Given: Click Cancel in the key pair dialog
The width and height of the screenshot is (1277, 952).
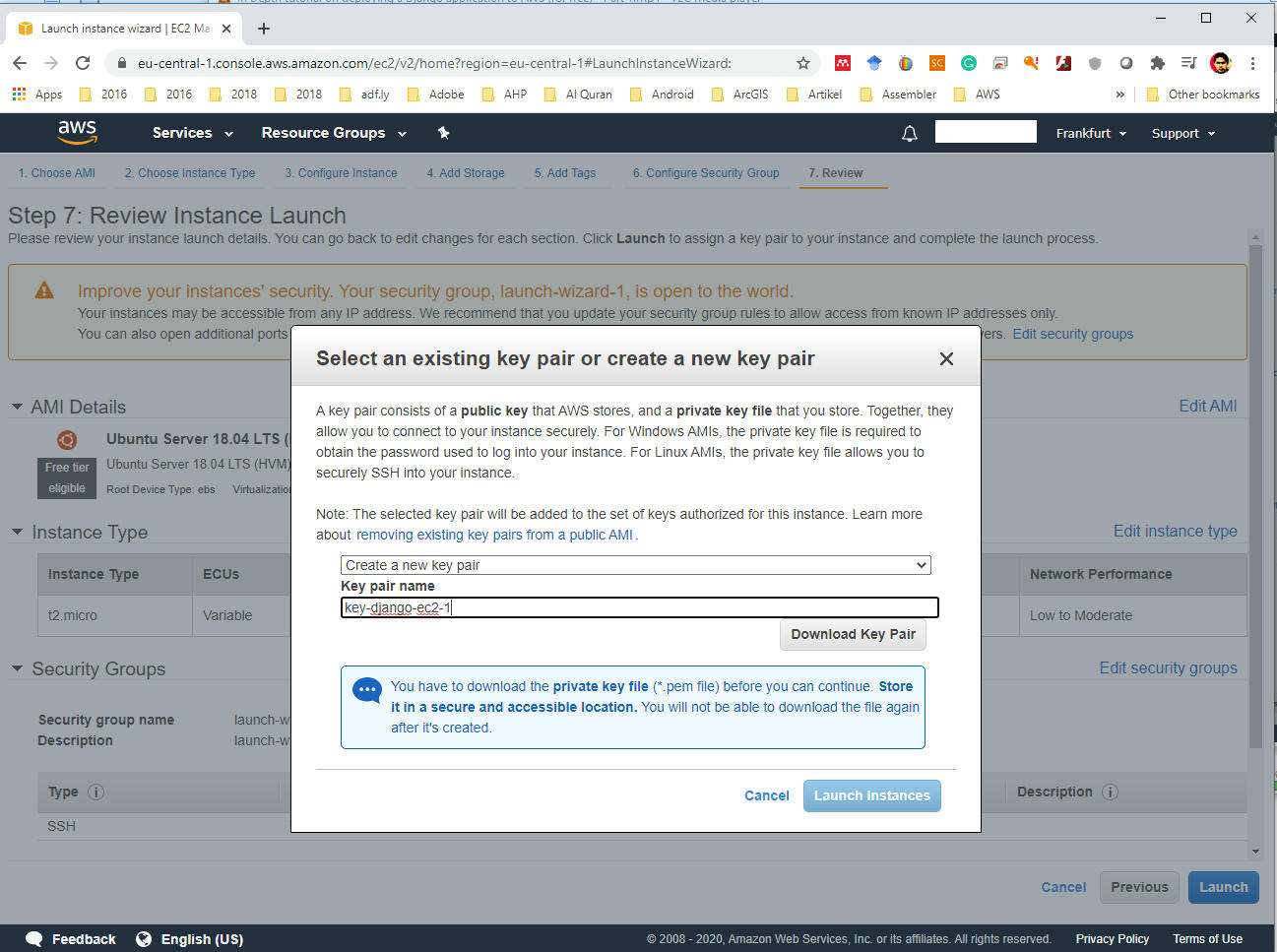Looking at the screenshot, I should point(766,795).
